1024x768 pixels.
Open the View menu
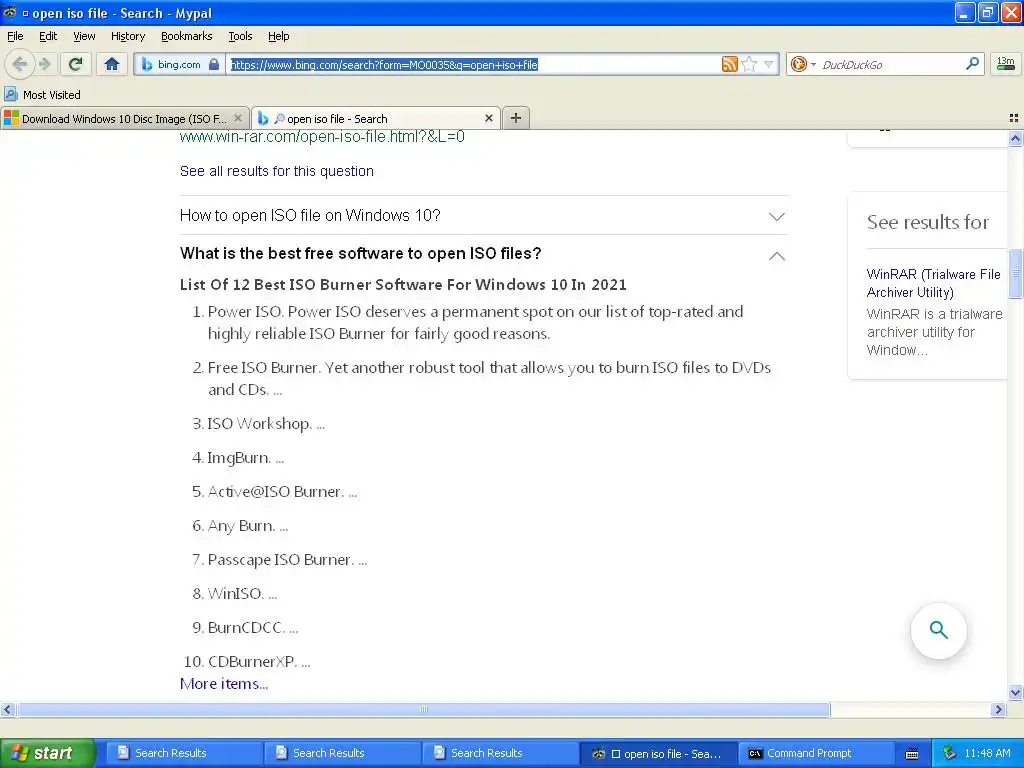(84, 36)
